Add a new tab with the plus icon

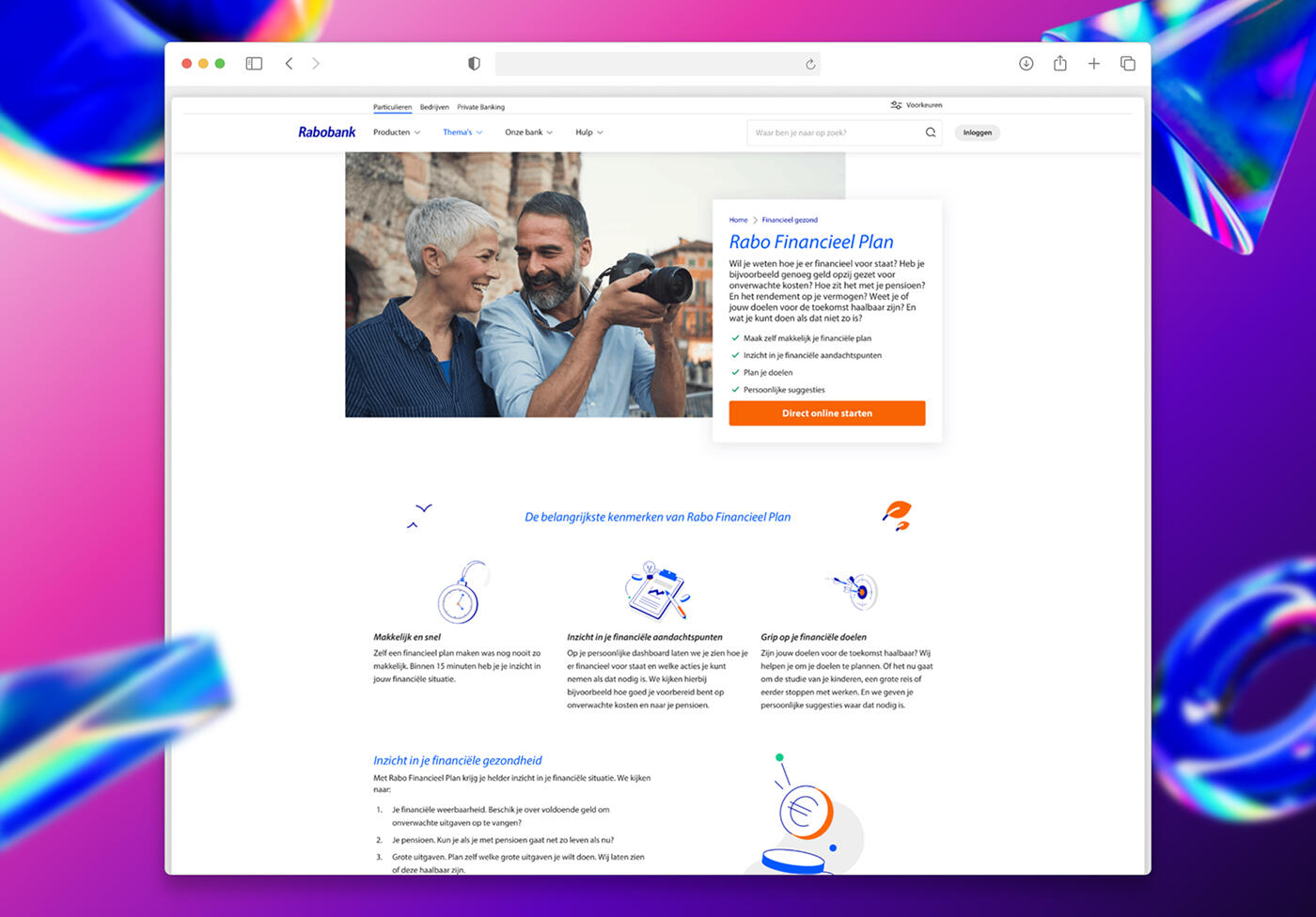click(x=1094, y=64)
